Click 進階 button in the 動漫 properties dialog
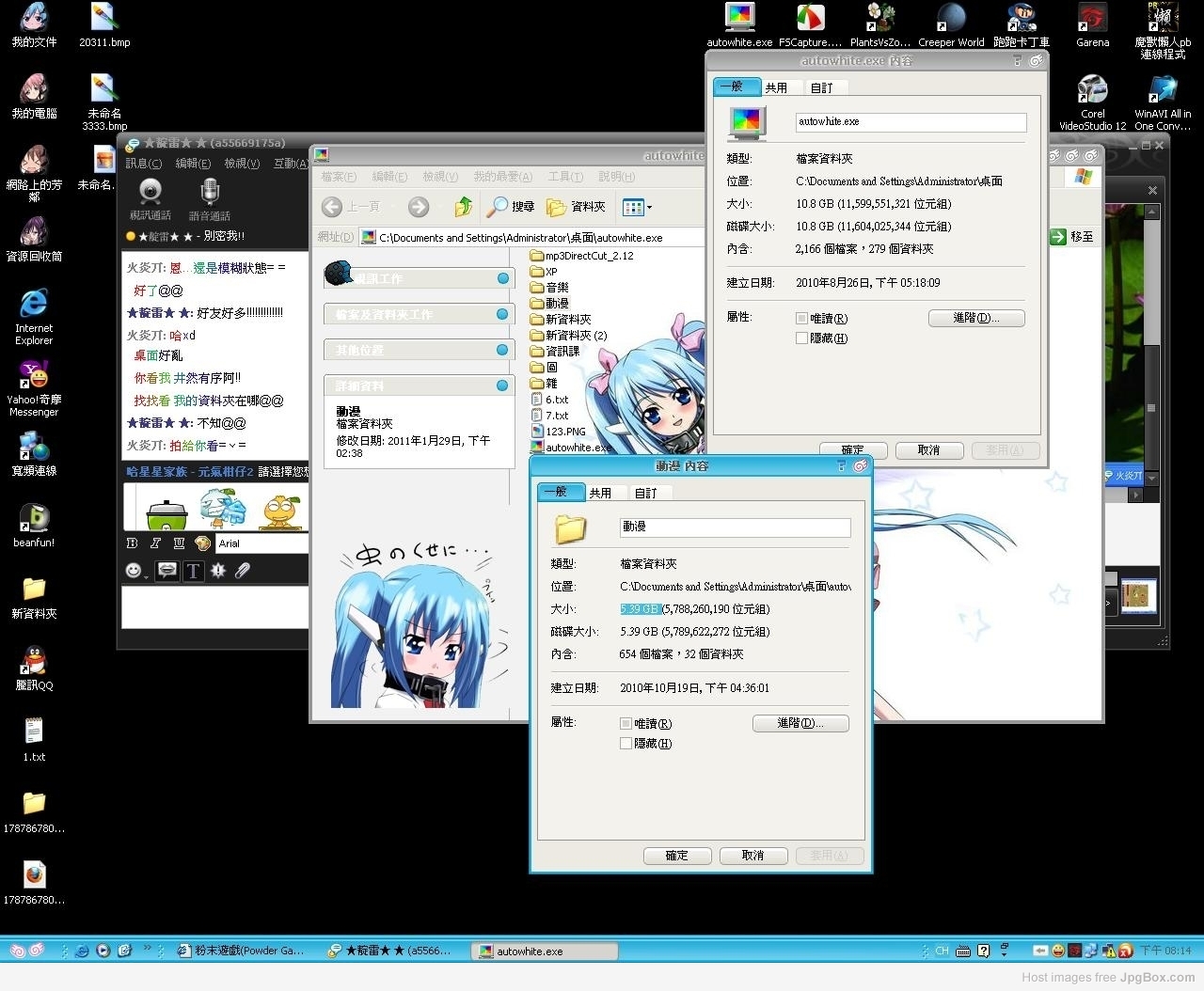The image size is (1204, 991). pyautogui.click(x=800, y=723)
